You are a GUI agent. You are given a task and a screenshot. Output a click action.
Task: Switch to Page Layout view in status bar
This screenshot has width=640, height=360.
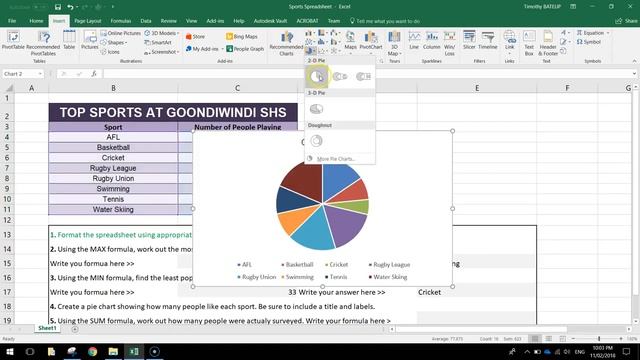tap(549, 339)
